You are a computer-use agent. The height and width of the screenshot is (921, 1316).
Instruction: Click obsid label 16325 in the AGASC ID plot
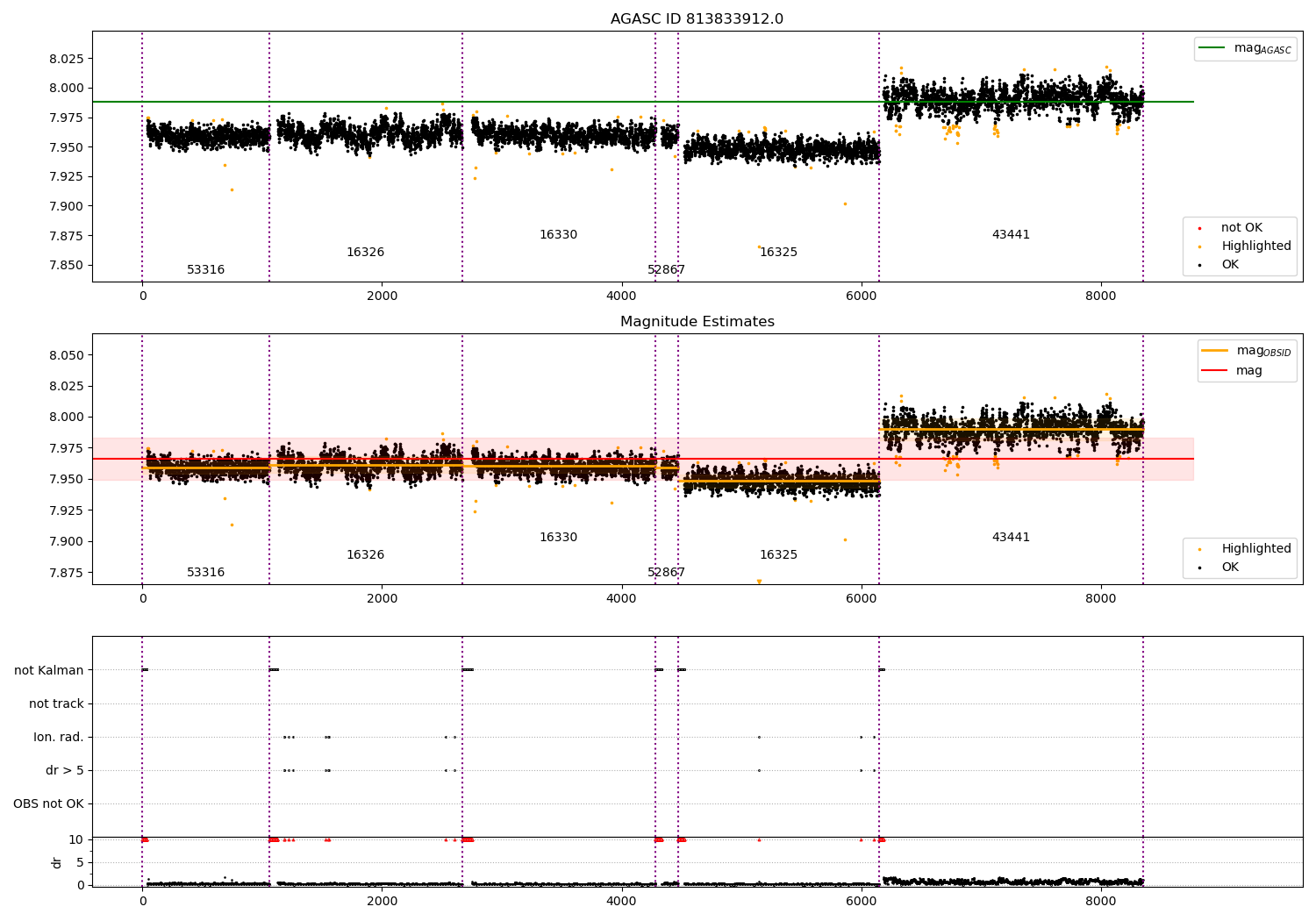(x=778, y=253)
